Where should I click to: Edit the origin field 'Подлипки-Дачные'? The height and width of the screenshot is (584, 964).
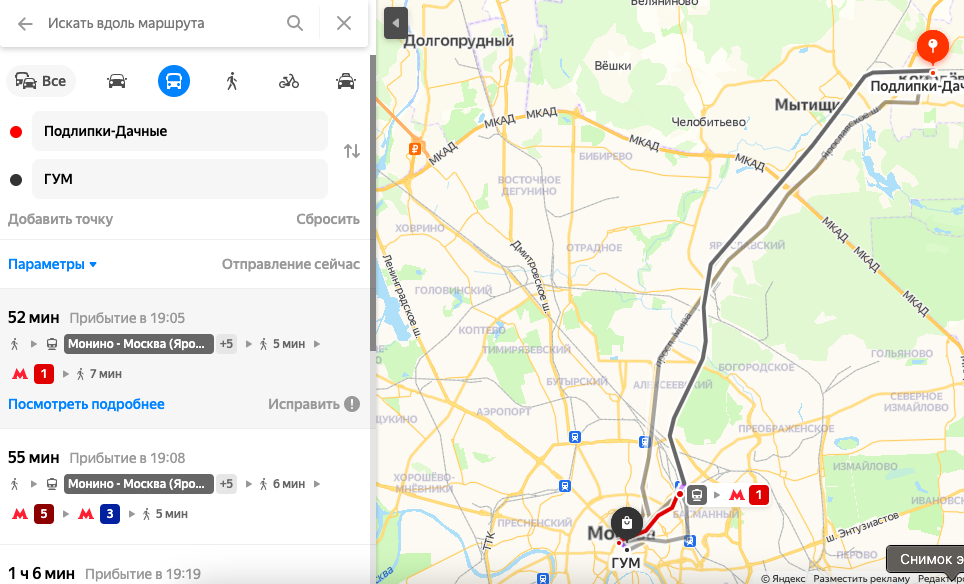[x=180, y=131]
